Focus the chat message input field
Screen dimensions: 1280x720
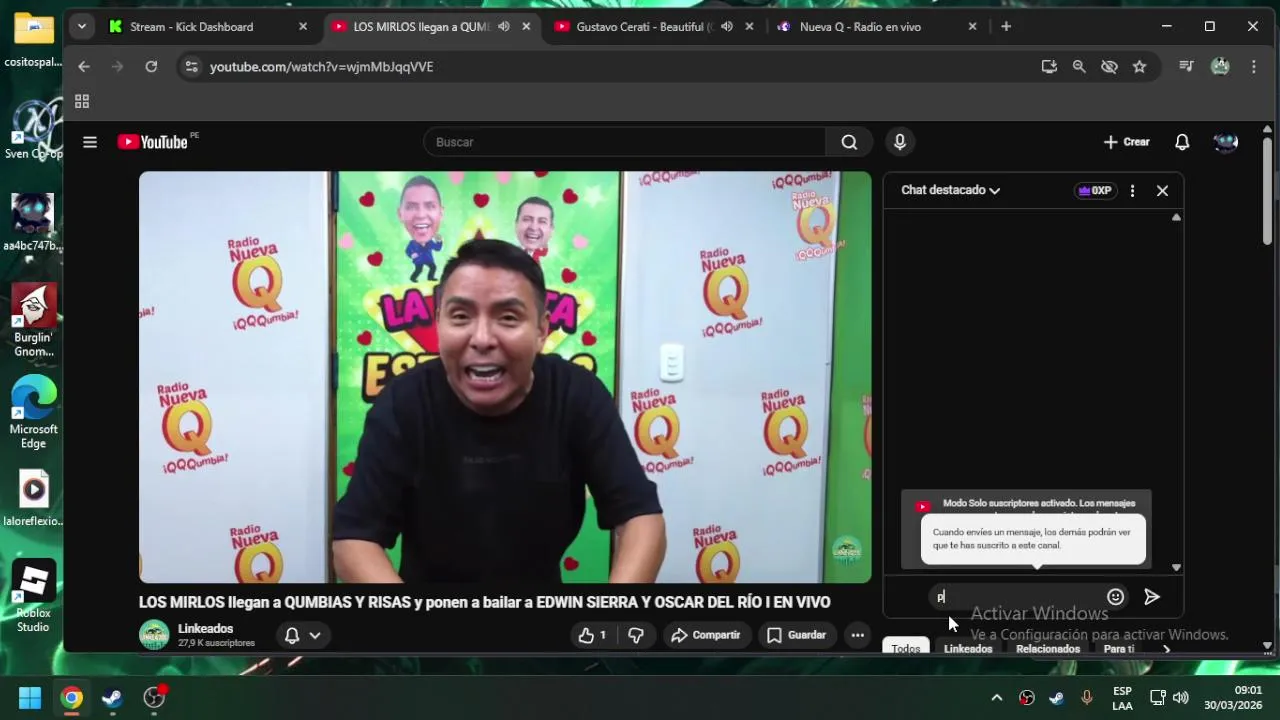1015,597
